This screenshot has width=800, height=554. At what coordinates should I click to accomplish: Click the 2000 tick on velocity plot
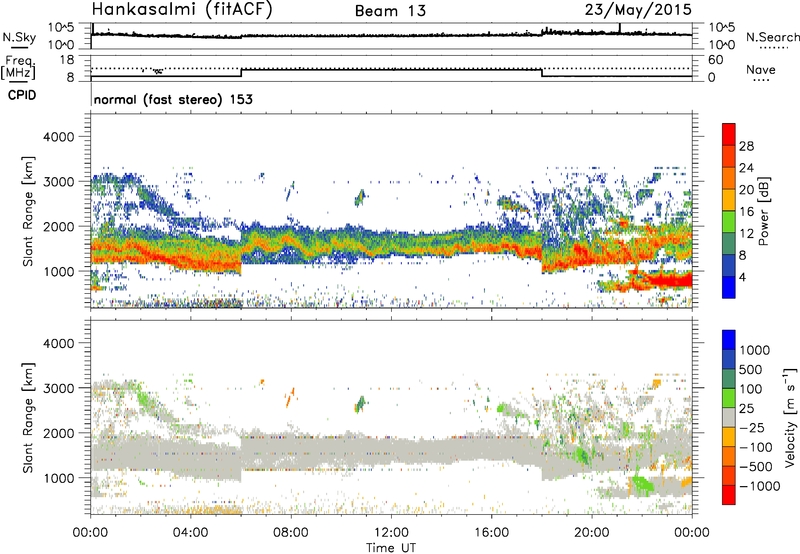click(x=58, y=433)
